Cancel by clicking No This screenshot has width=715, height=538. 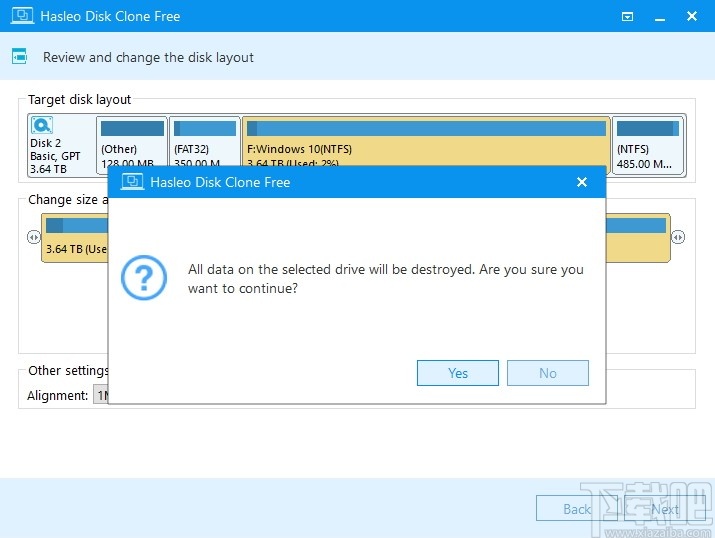tap(548, 373)
